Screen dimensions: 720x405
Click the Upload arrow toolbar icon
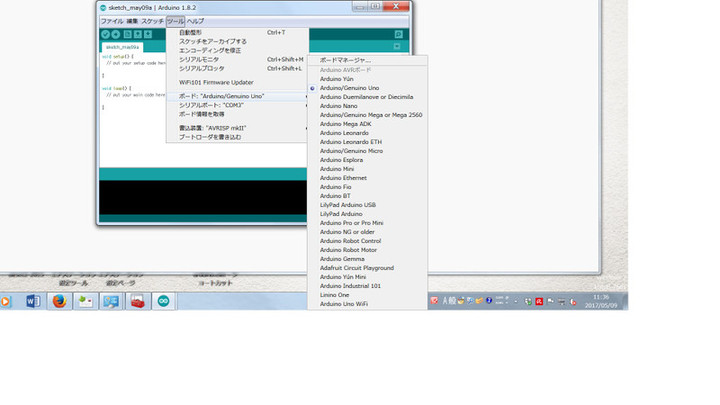coord(116,34)
